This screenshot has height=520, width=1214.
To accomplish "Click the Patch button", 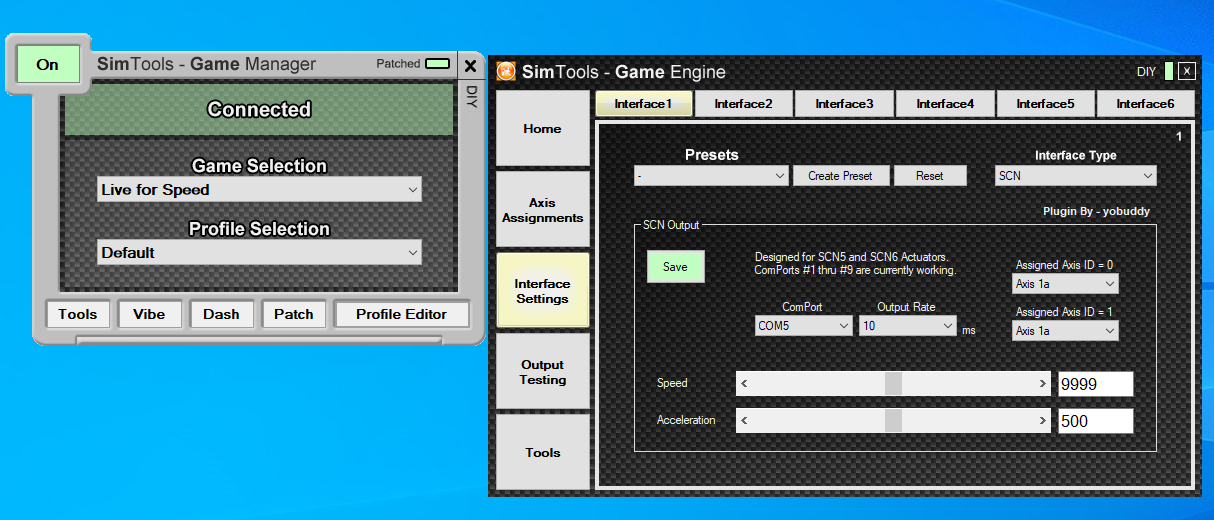I will [294, 314].
